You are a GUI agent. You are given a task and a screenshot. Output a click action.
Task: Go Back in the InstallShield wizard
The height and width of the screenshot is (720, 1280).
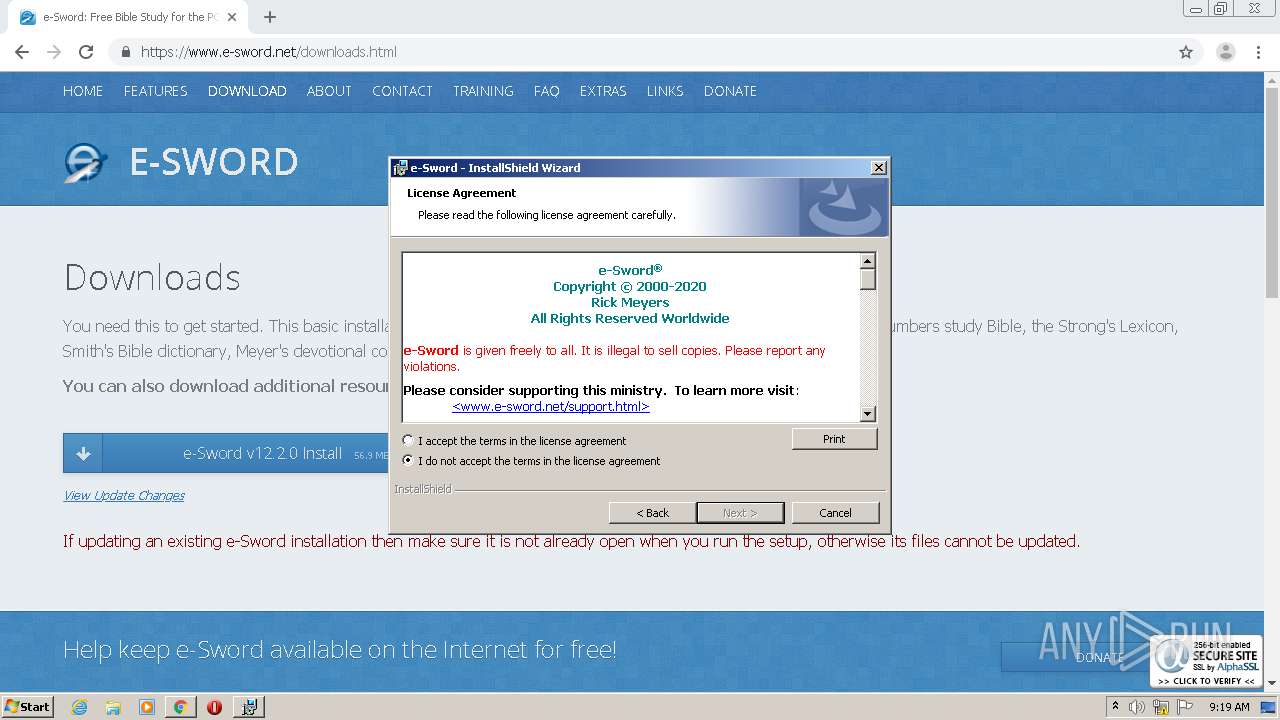pyautogui.click(x=652, y=513)
